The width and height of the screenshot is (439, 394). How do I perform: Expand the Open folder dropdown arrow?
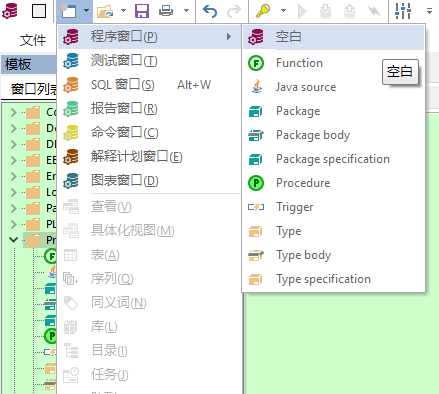pos(123,11)
